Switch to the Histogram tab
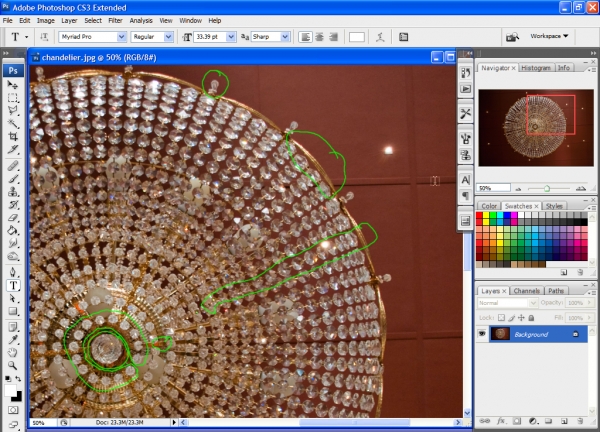 point(536,68)
